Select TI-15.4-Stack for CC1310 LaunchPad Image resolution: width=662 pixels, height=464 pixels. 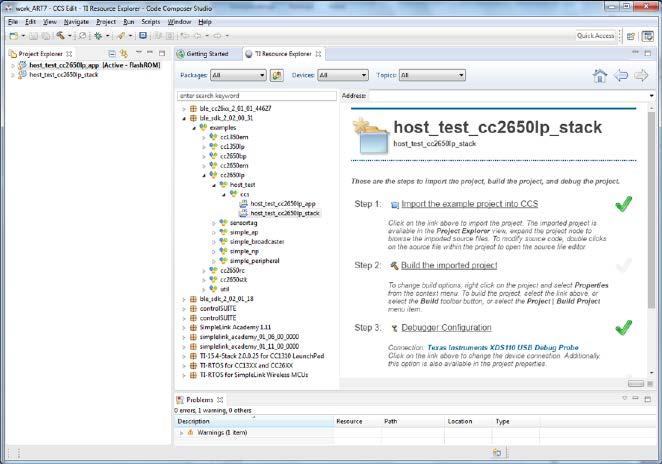[262, 356]
